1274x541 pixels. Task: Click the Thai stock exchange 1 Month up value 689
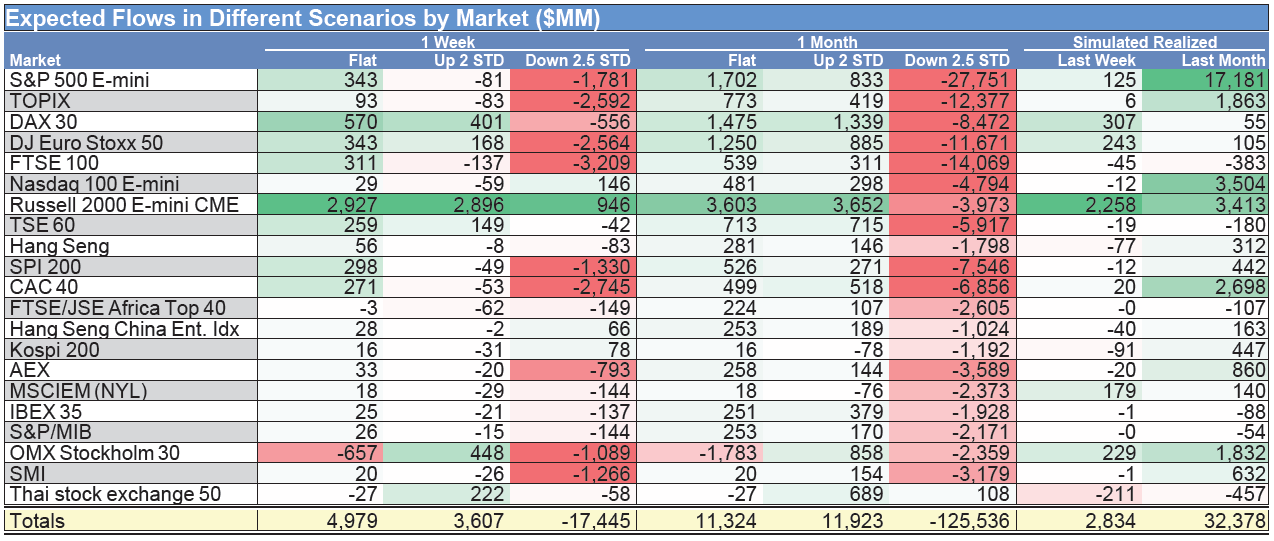tap(866, 494)
